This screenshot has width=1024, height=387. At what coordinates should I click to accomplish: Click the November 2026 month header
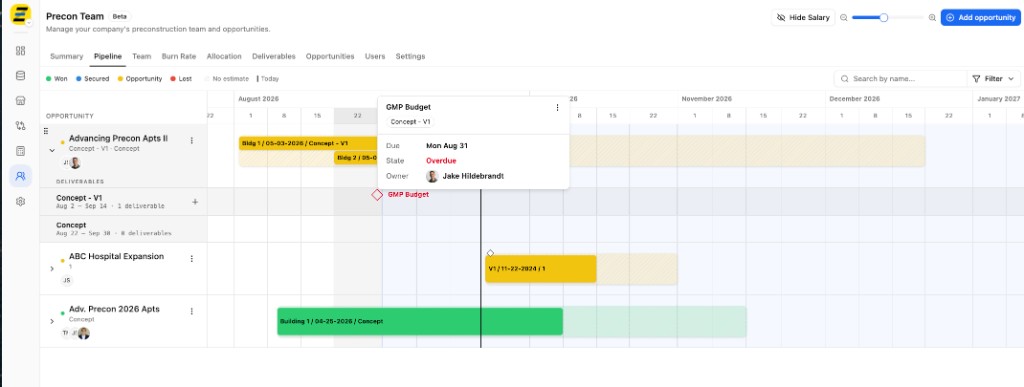pyautogui.click(x=707, y=99)
